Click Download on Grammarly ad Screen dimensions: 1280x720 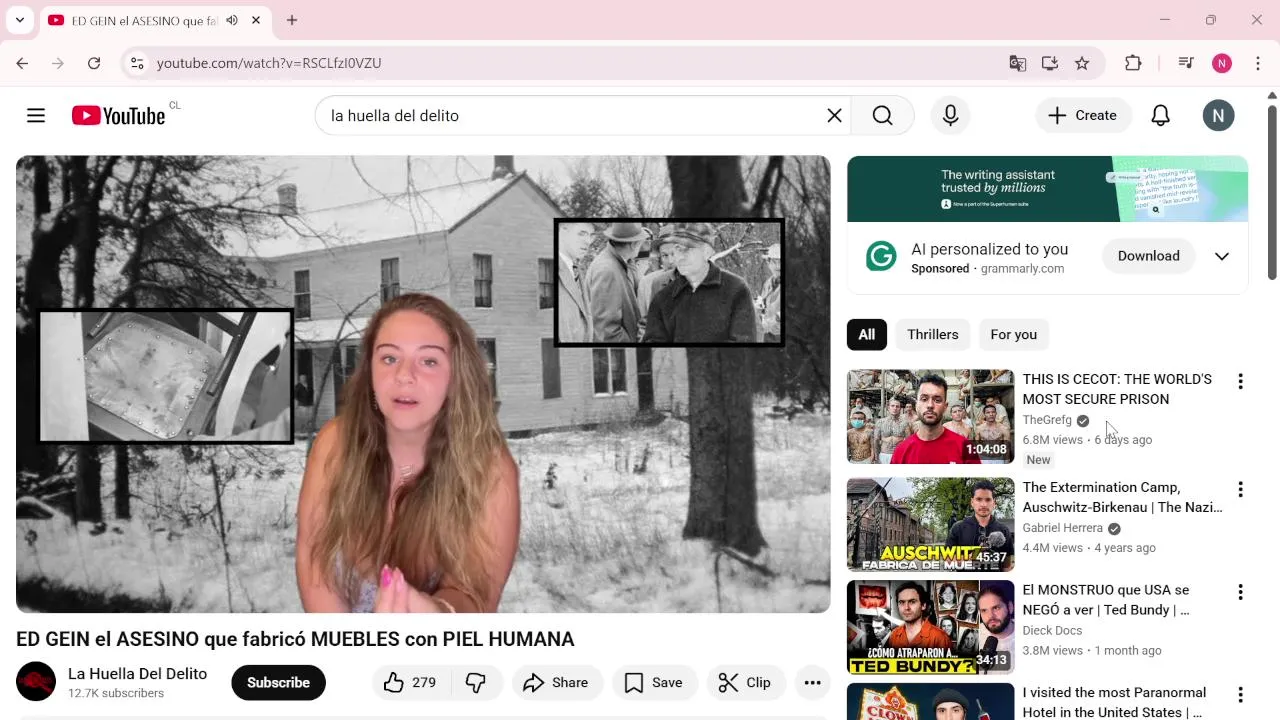click(1149, 256)
